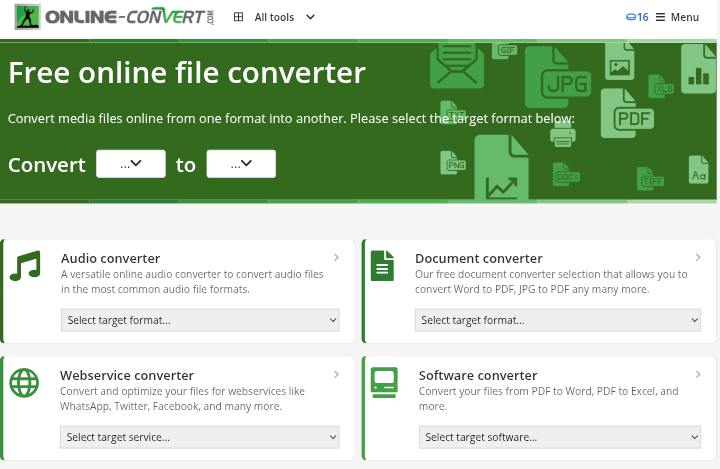
Task: Open the All tools grid icon
Action: click(x=238, y=17)
